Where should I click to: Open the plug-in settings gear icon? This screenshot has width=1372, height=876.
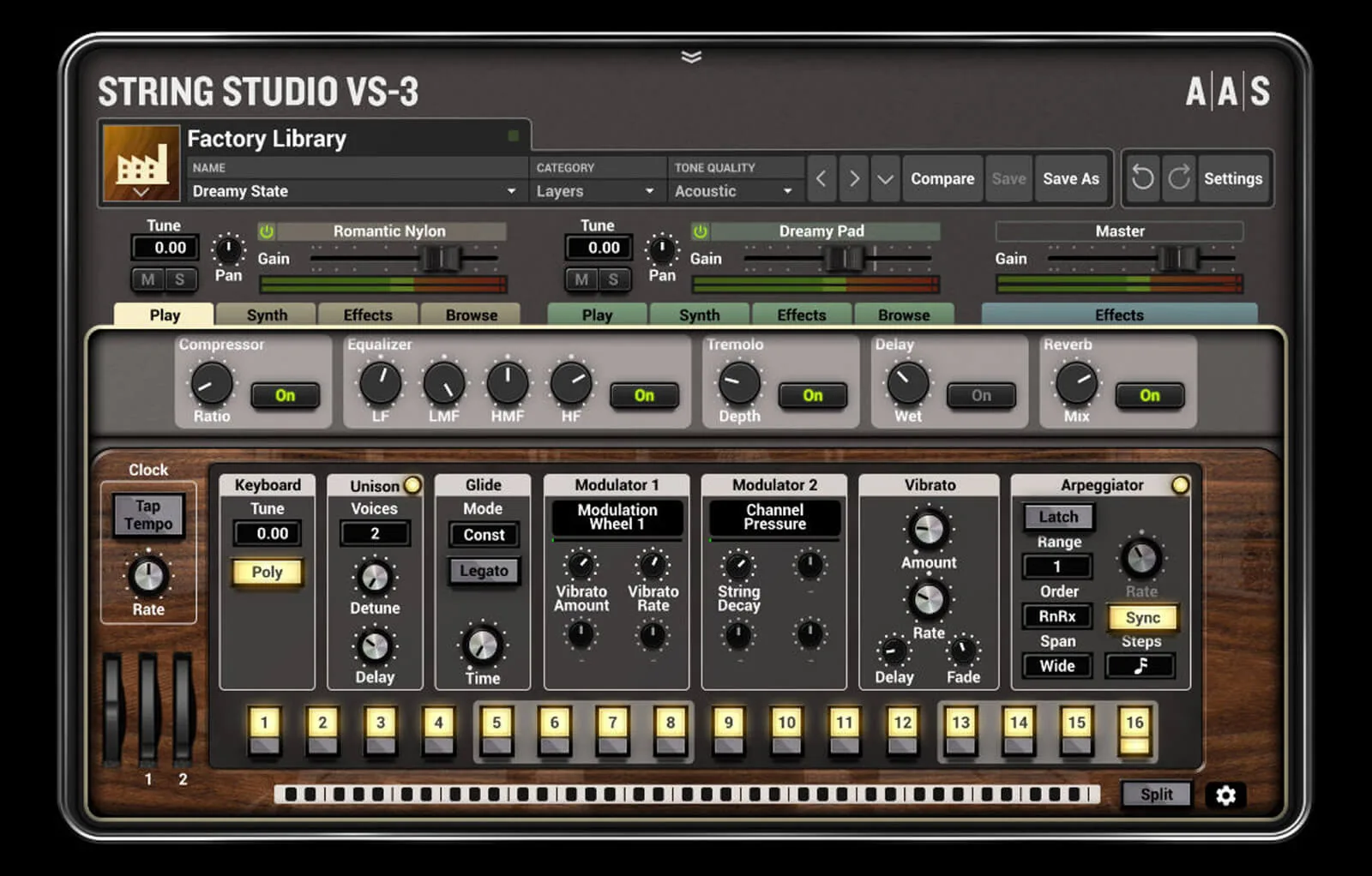point(1225,795)
